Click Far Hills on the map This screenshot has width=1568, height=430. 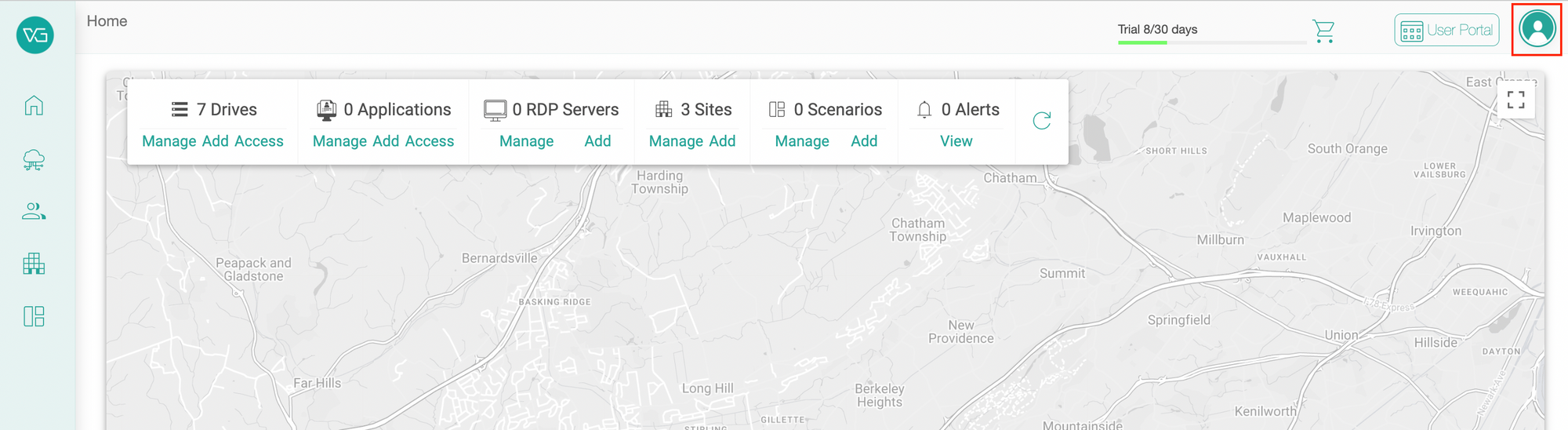pos(317,383)
